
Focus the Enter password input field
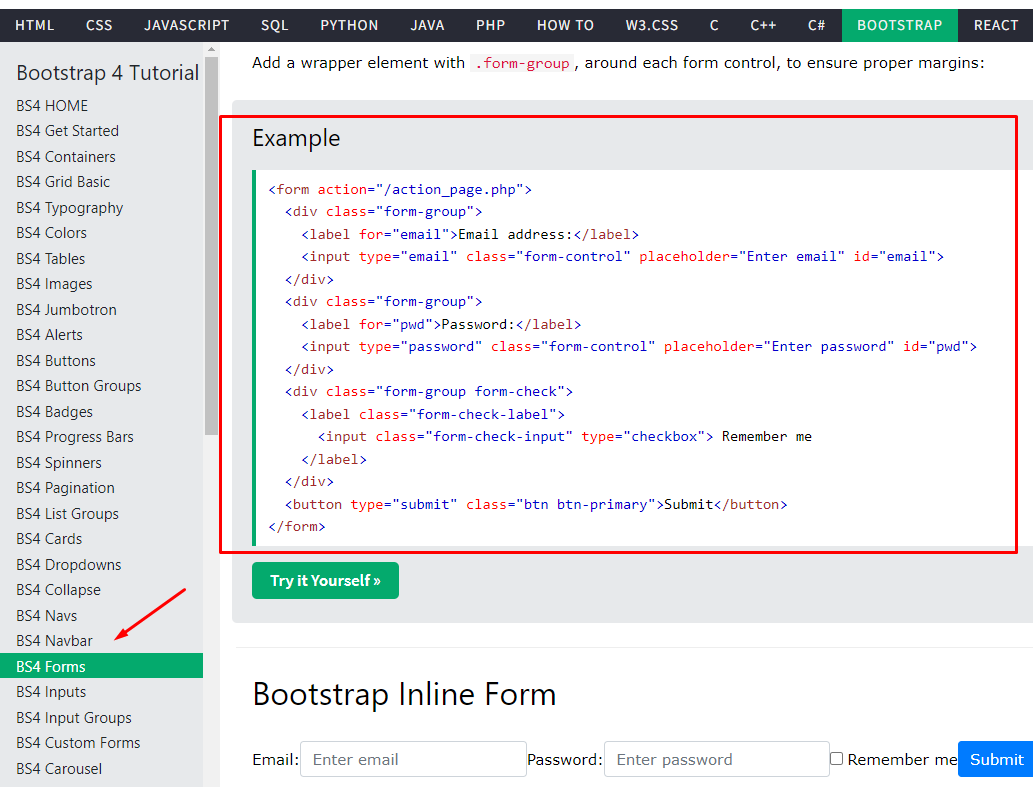pyautogui.click(x=717, y=759)
